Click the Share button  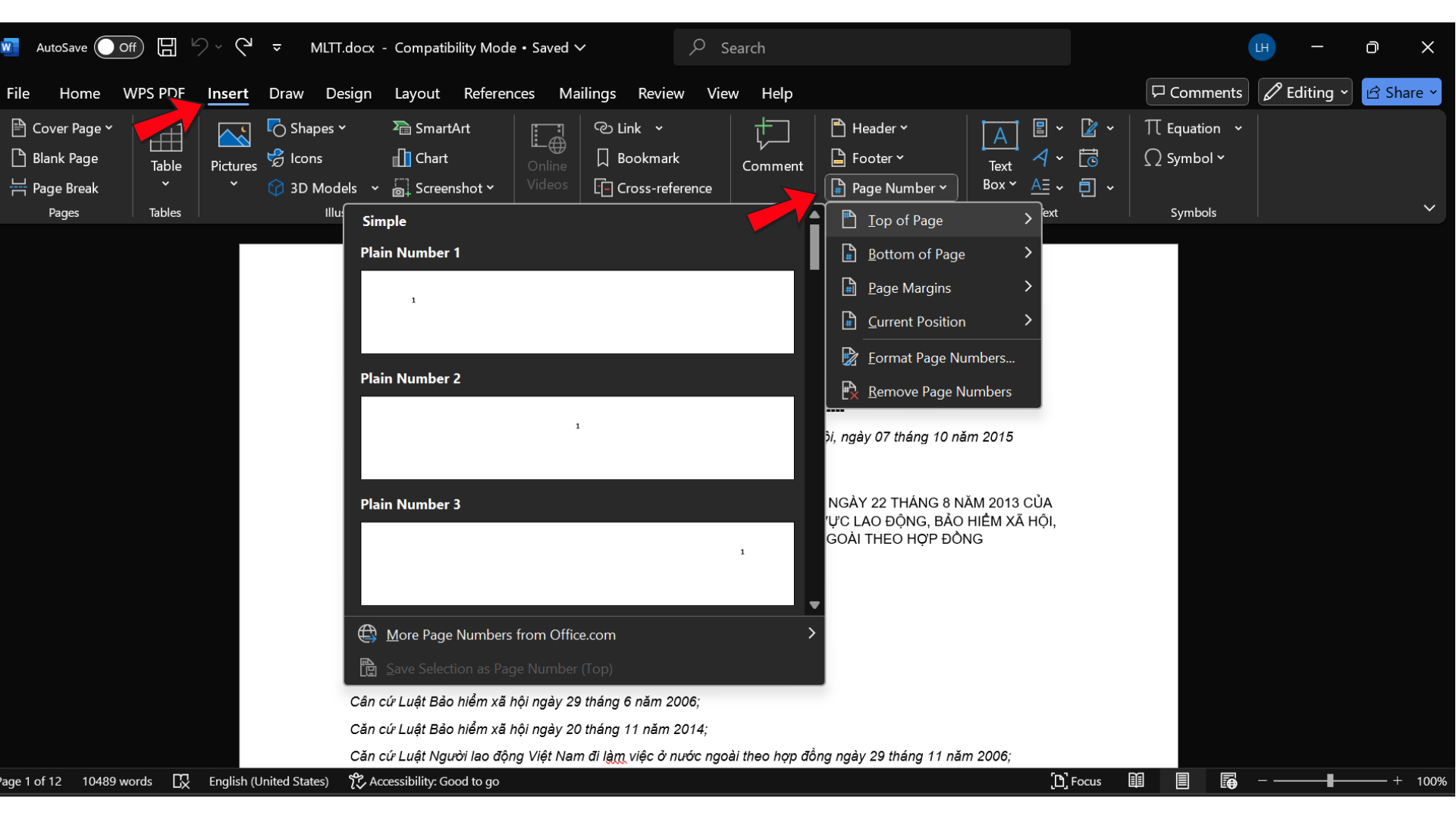(x=1401, y=92)
